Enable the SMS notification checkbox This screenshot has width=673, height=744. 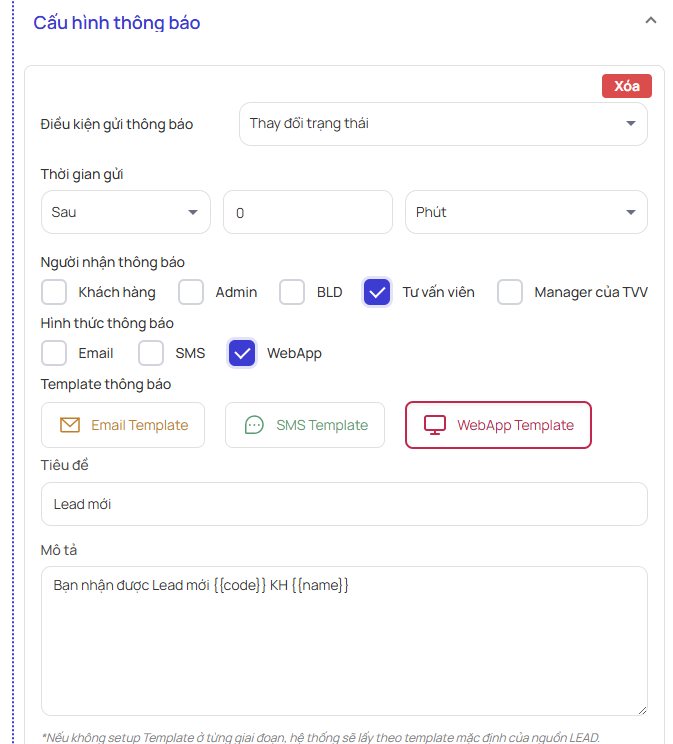(151, 353)
